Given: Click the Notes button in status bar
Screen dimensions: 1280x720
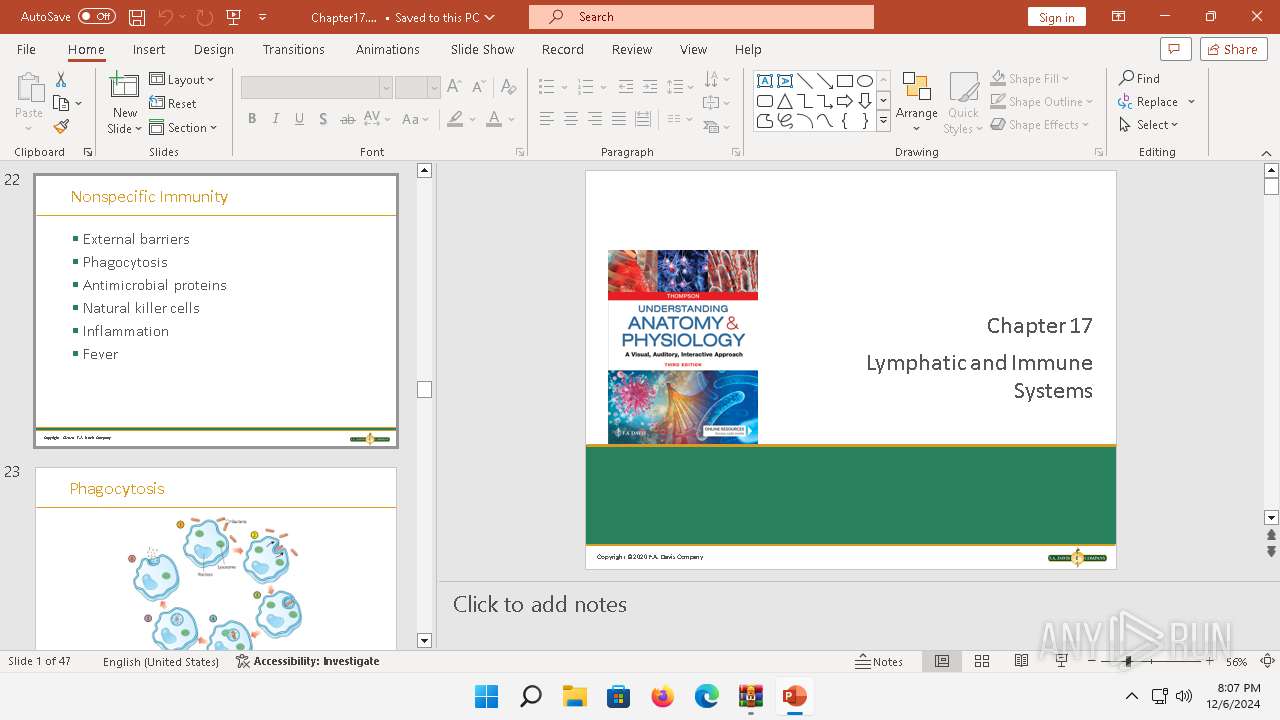Looking at the screenshot, I should (x=880, y=661).
